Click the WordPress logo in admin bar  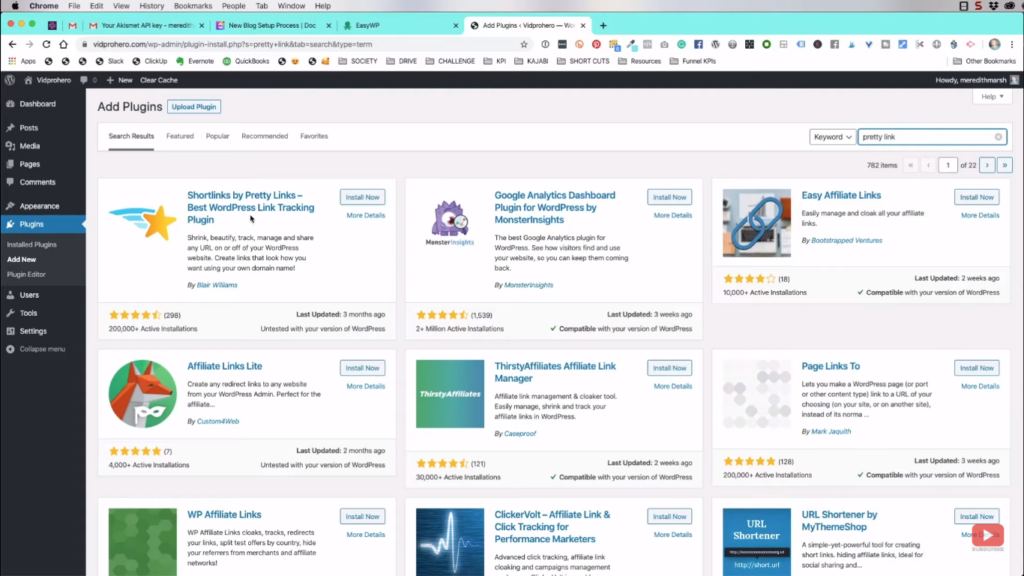coord(10,80)
